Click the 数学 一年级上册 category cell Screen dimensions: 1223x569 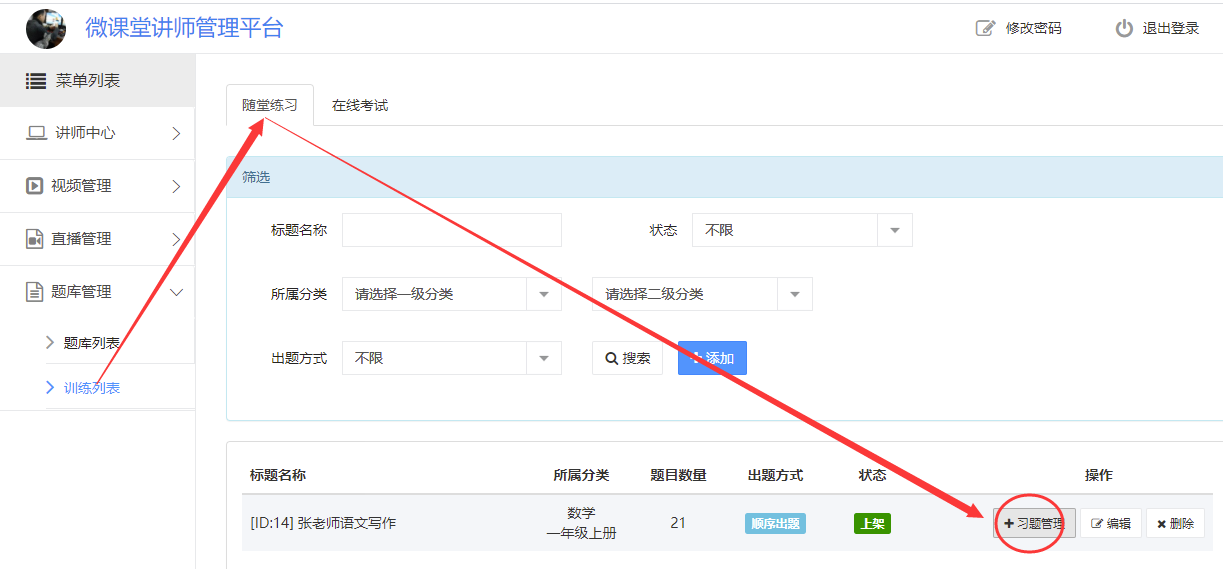(581, 523)
